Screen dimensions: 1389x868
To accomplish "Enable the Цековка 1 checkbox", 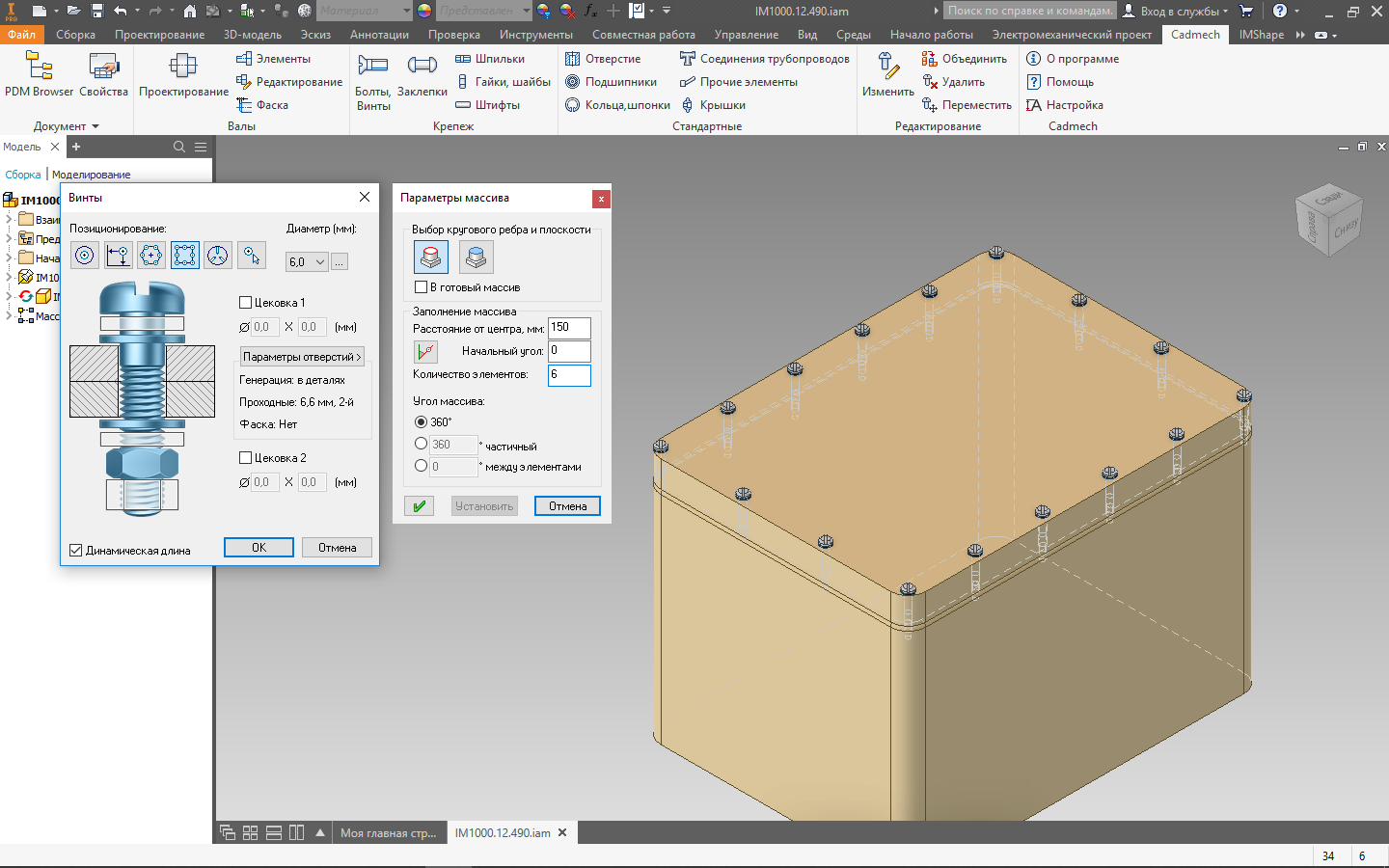I will pos(246,303).
